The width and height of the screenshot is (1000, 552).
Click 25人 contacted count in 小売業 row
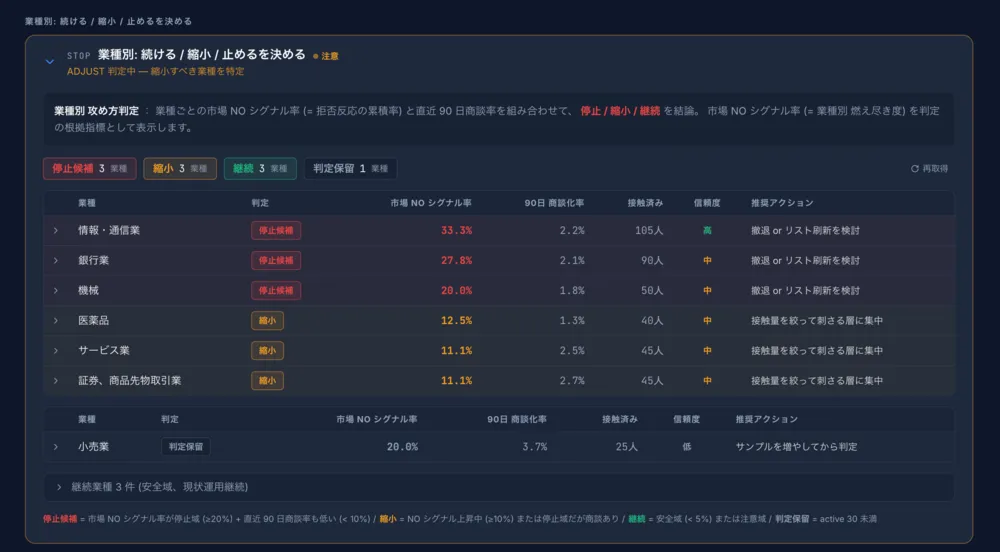tap(626, 447)
